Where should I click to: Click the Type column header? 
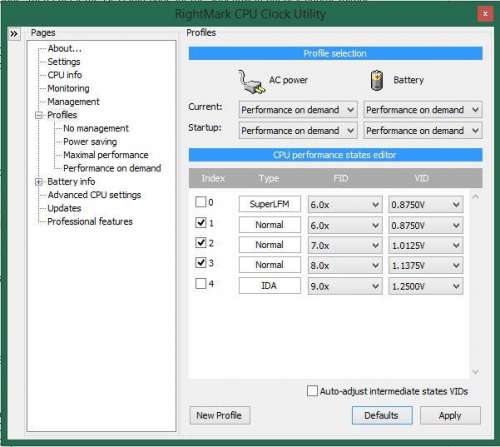[x=269, y=179]
